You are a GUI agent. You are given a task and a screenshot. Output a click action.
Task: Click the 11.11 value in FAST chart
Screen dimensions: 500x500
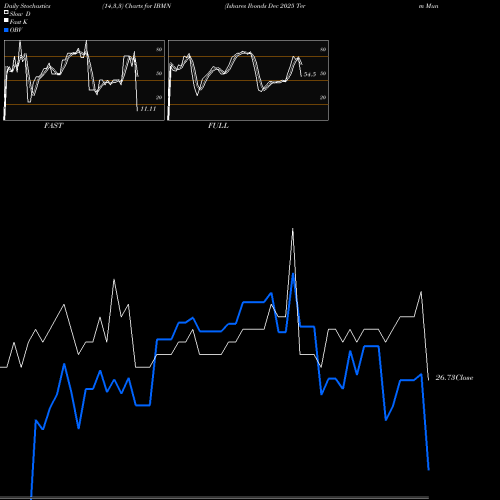(148, 109)
